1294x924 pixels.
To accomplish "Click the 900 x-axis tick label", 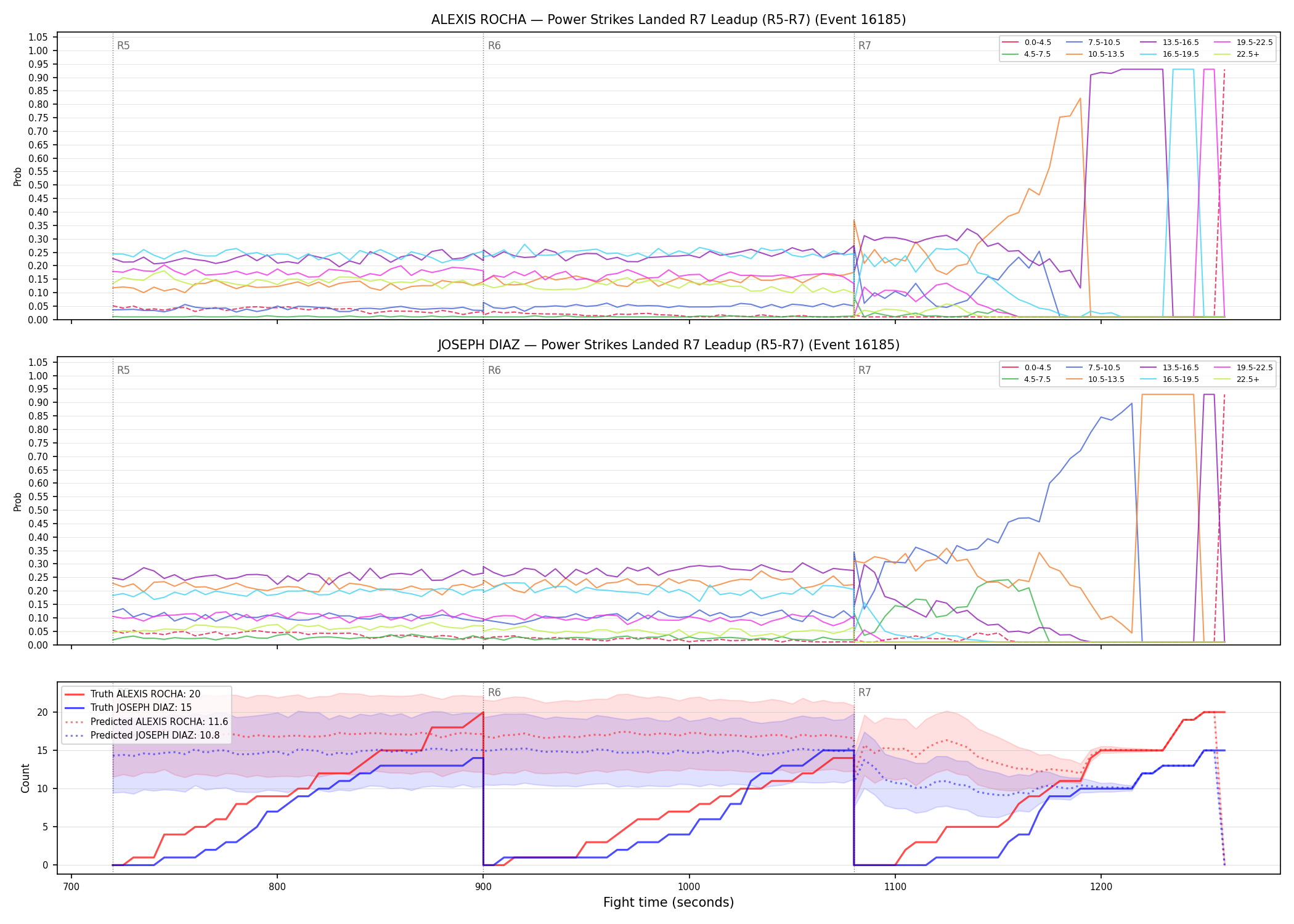I will coord(483,886).
